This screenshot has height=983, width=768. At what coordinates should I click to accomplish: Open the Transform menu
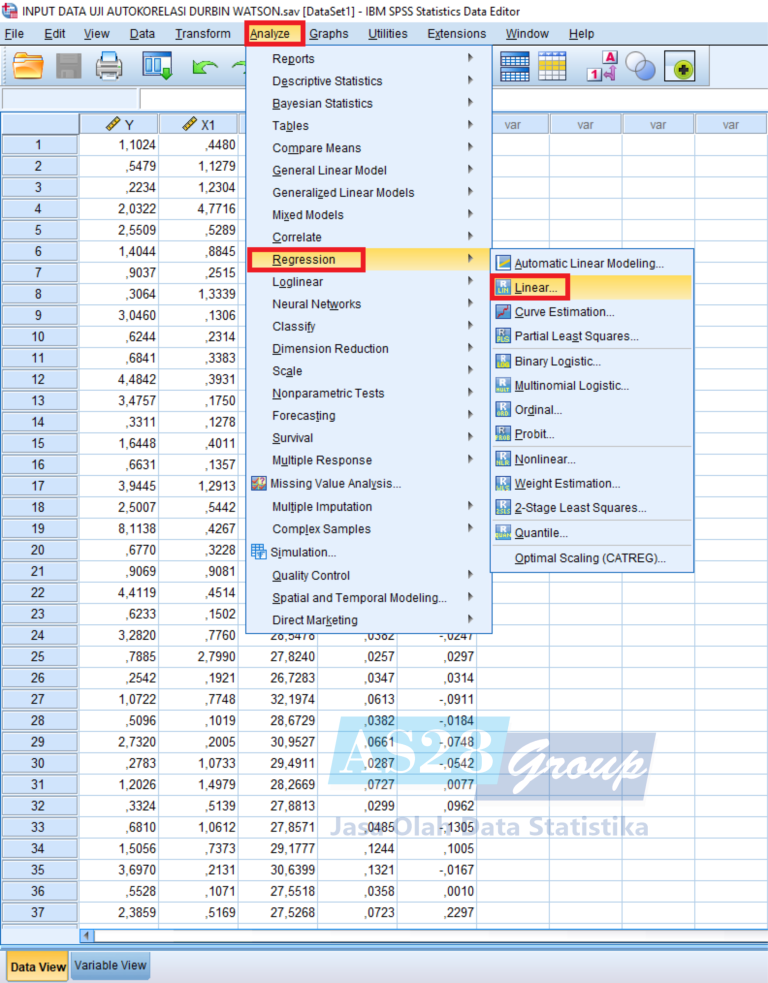tap(202, 34)
